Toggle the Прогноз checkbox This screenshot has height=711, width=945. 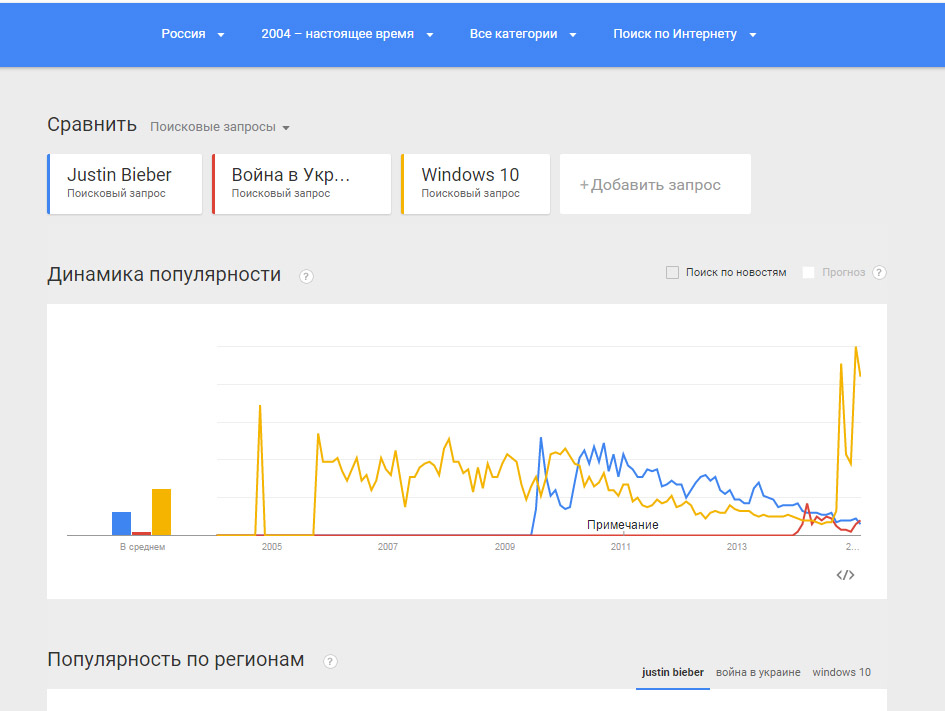click(808, 272)
